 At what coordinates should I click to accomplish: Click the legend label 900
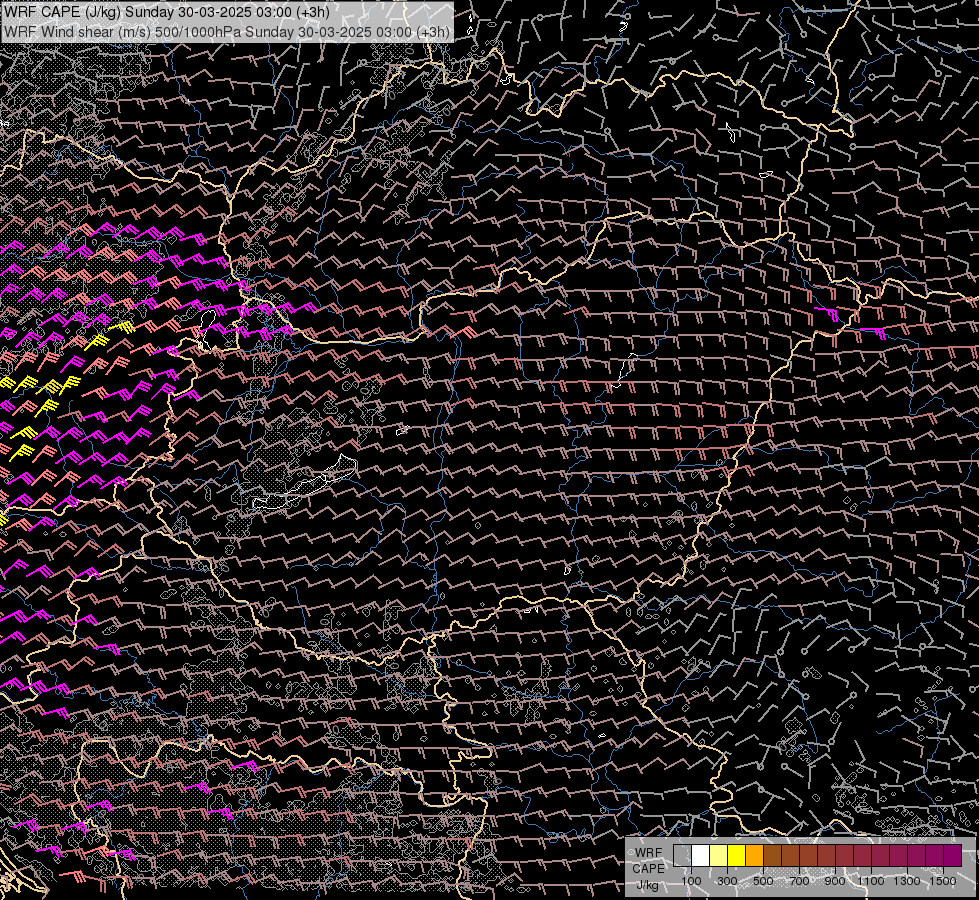[835, 881]
